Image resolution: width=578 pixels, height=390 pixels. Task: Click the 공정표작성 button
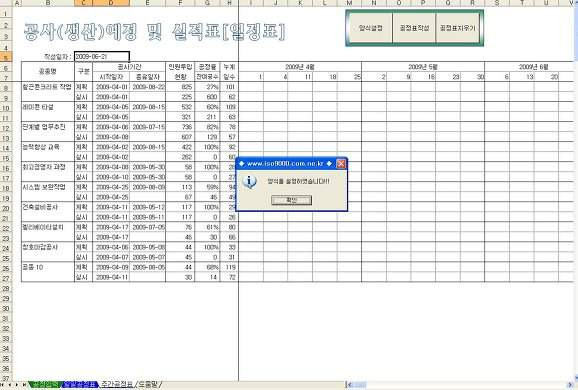(x=414, y=28)
